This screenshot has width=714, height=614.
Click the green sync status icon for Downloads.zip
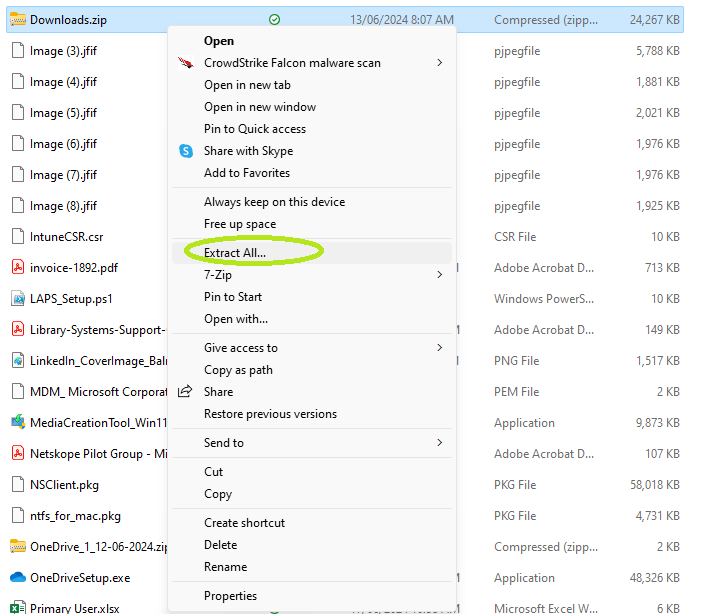[x=275, y=20]
